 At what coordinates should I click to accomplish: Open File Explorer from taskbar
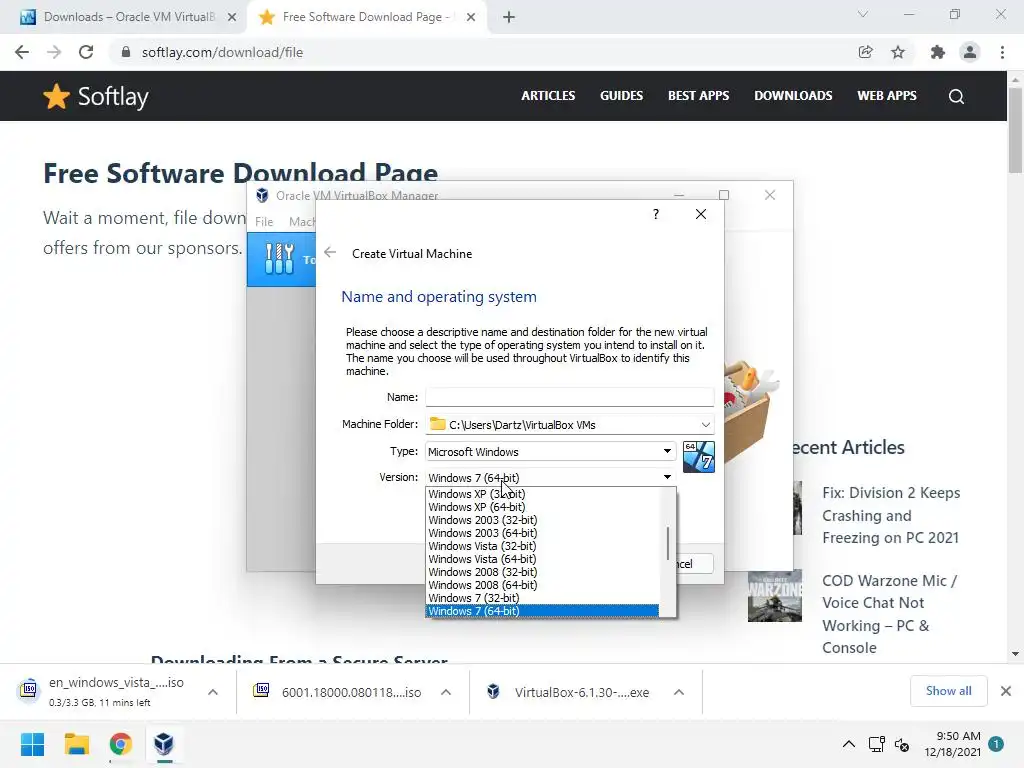click(x=76, y=744)
